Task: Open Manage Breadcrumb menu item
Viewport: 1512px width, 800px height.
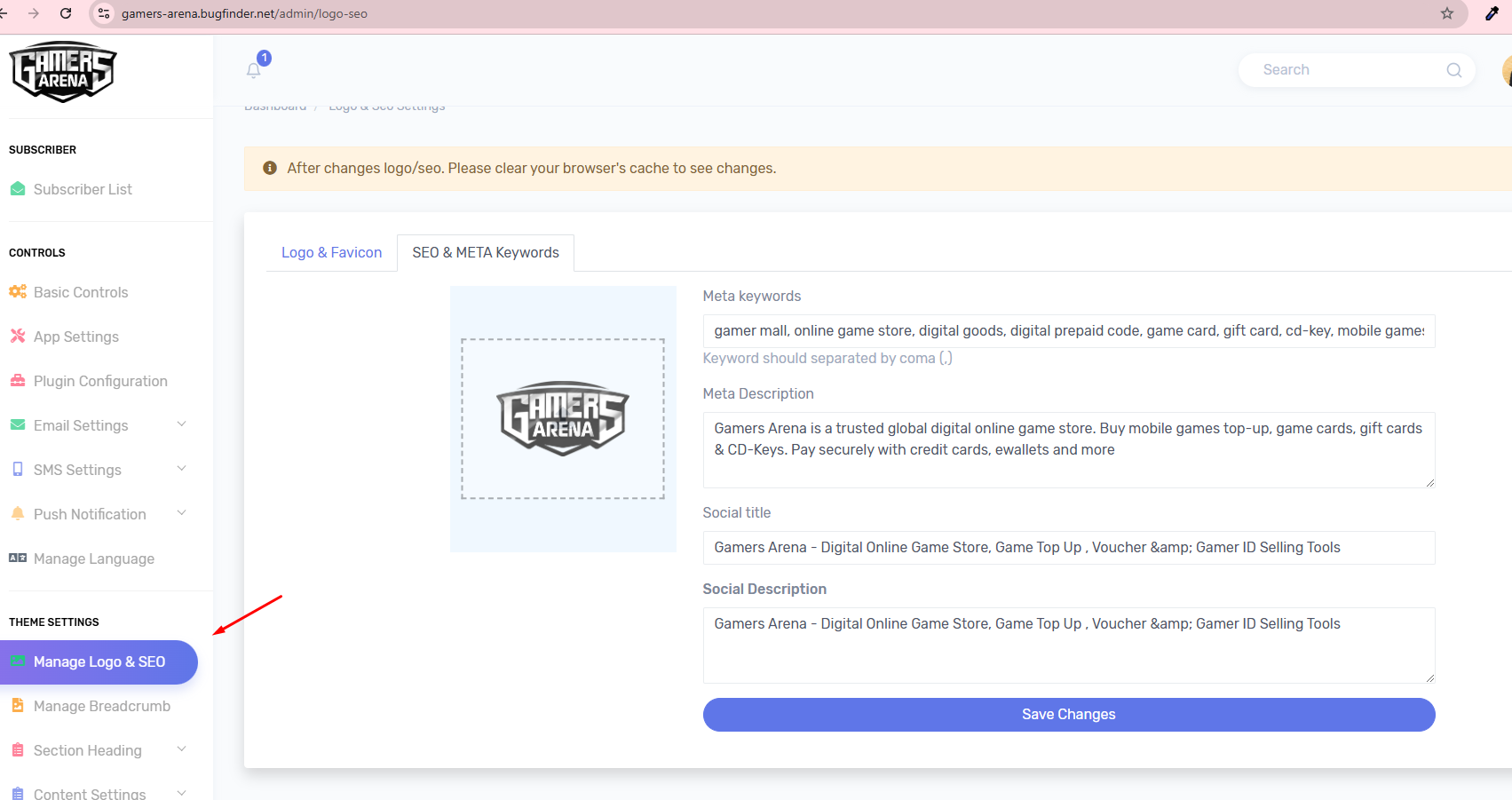Action: coord(102,706)
